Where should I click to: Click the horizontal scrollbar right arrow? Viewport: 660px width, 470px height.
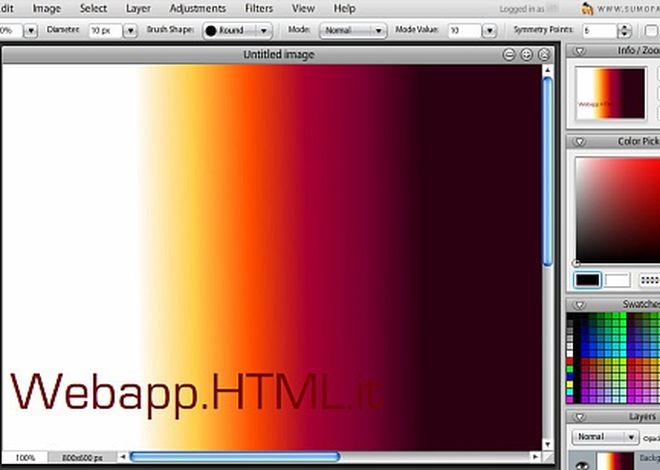(x=535, y=457)
